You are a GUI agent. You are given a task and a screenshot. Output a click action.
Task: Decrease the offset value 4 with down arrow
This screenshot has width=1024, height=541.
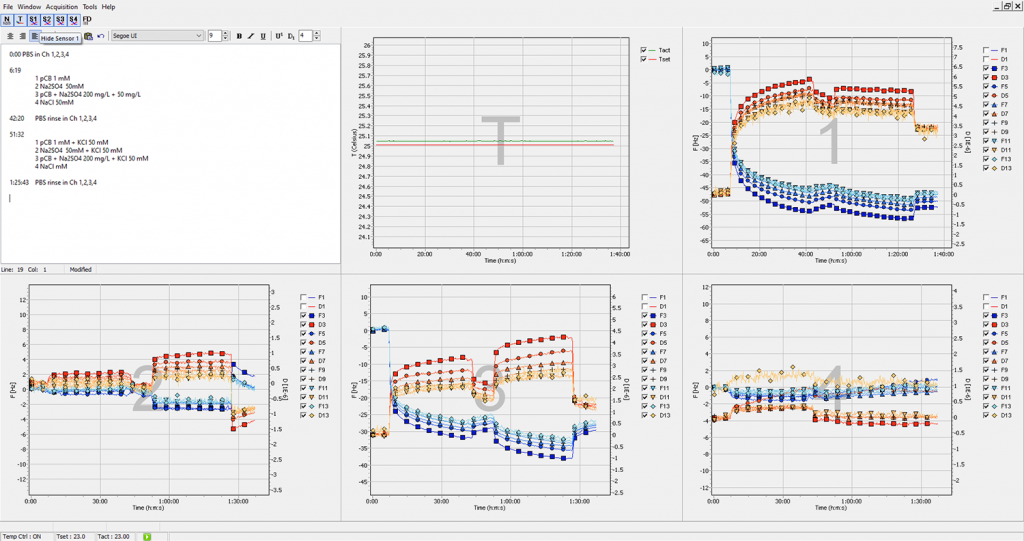coord(317,39)
